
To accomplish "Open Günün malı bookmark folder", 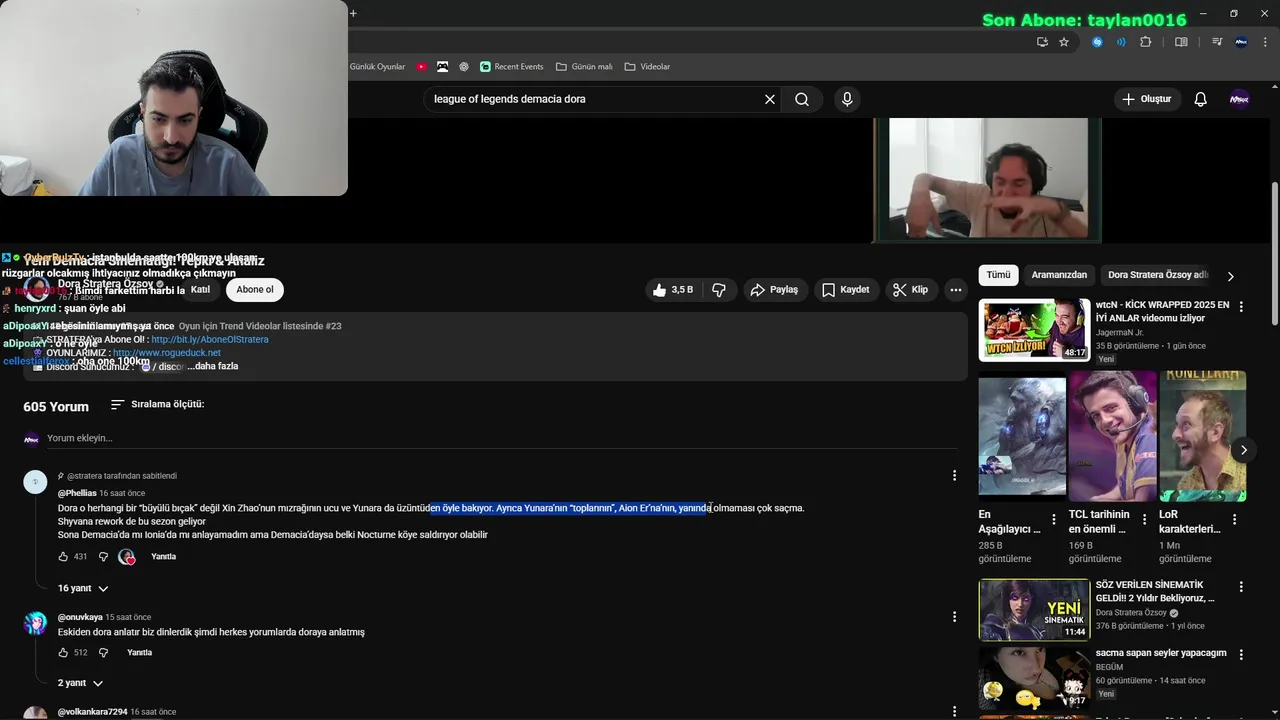I will pyautogui.click(x=584, y=67).
